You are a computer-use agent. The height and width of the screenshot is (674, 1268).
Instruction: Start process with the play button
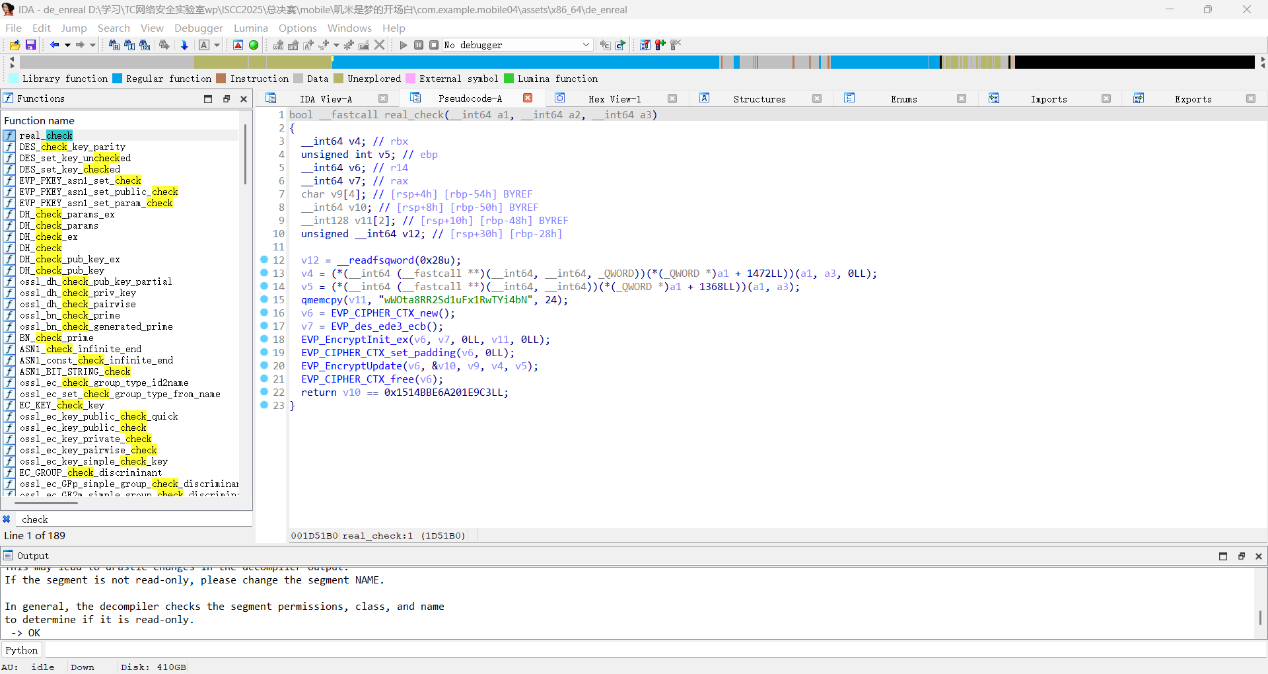pyautogui.click(x=403, y=45)
